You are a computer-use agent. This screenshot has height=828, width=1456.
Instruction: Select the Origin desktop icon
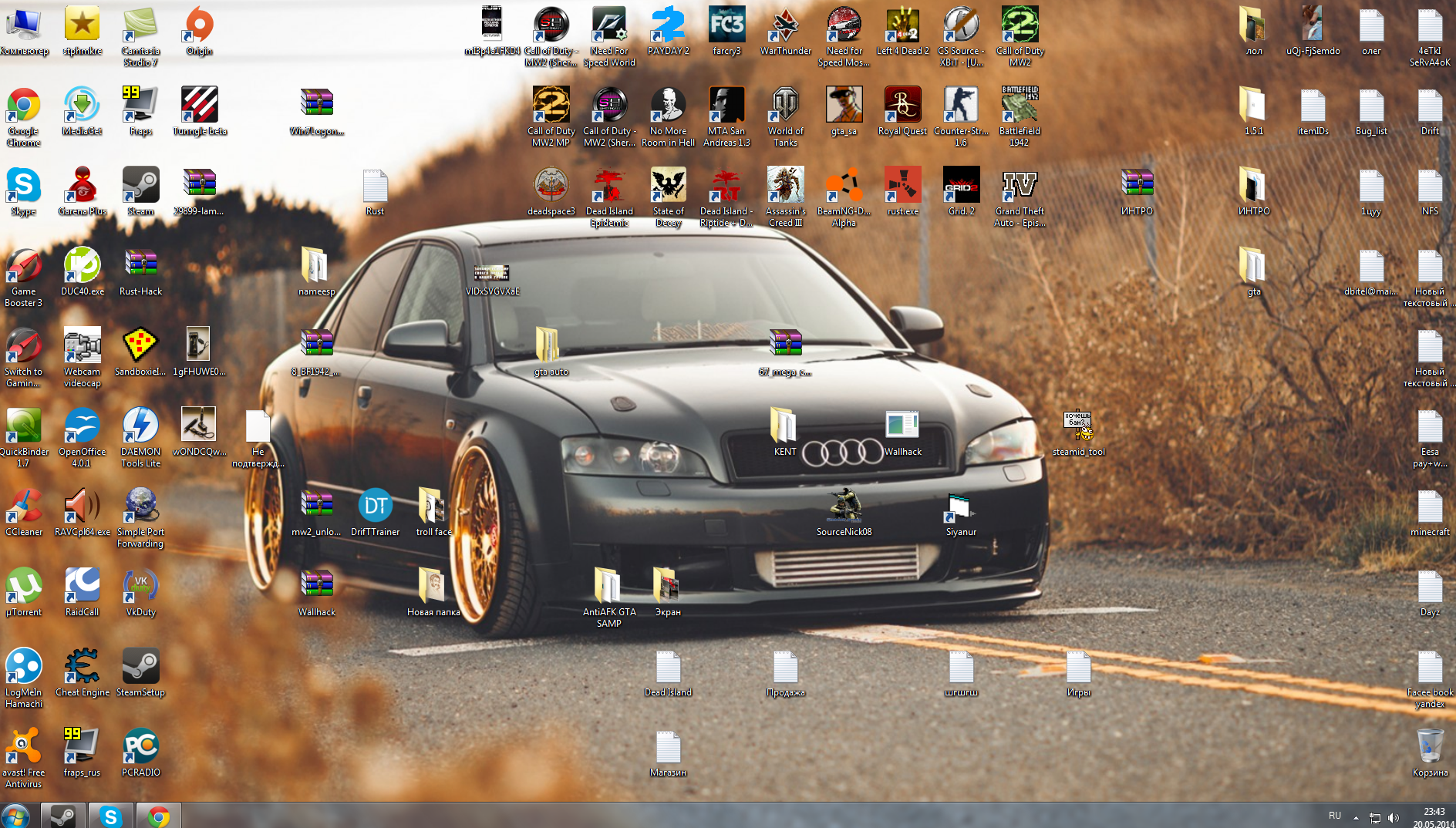pos(200,31)
